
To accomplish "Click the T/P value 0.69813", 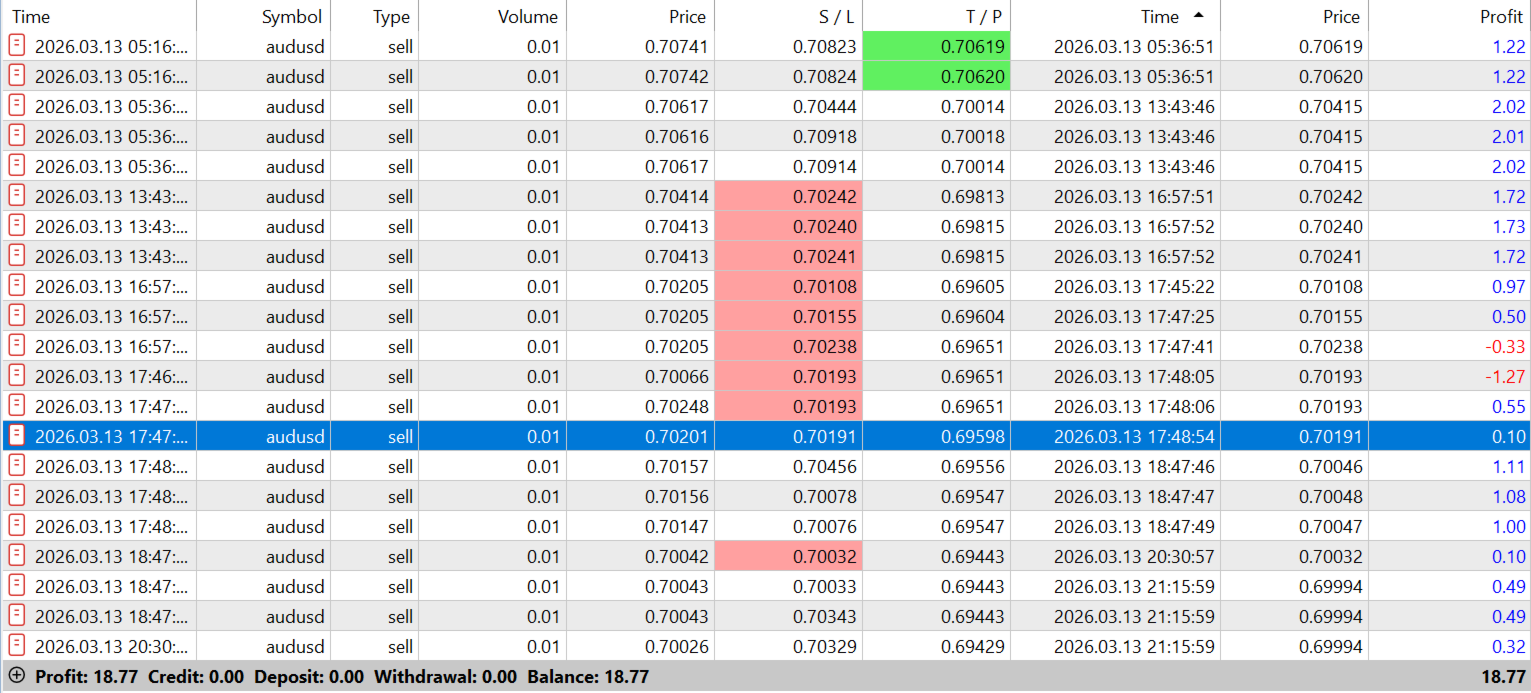I will 973,196.
